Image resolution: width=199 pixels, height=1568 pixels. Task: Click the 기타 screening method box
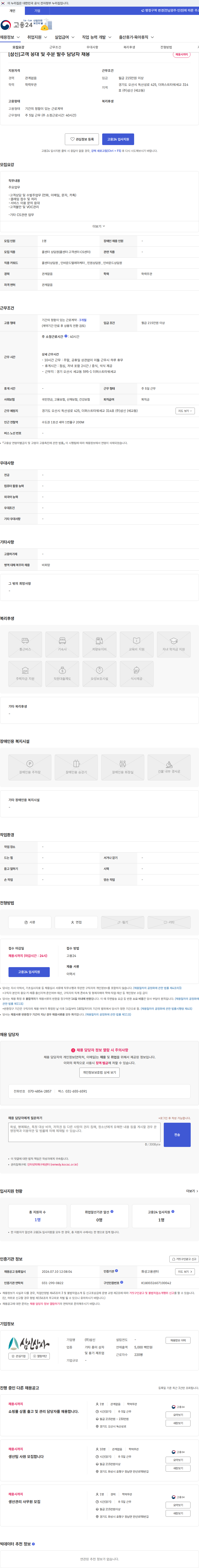point(169,922)
